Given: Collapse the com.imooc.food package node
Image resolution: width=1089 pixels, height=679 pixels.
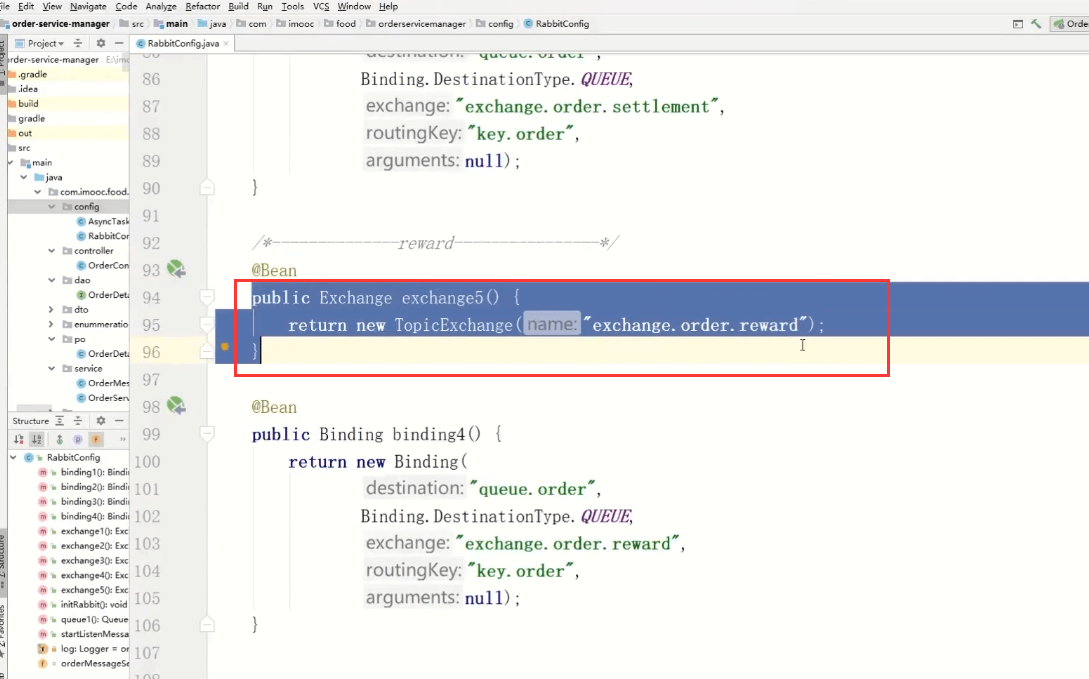Looking at the screenshot, I should pos(38,192).
